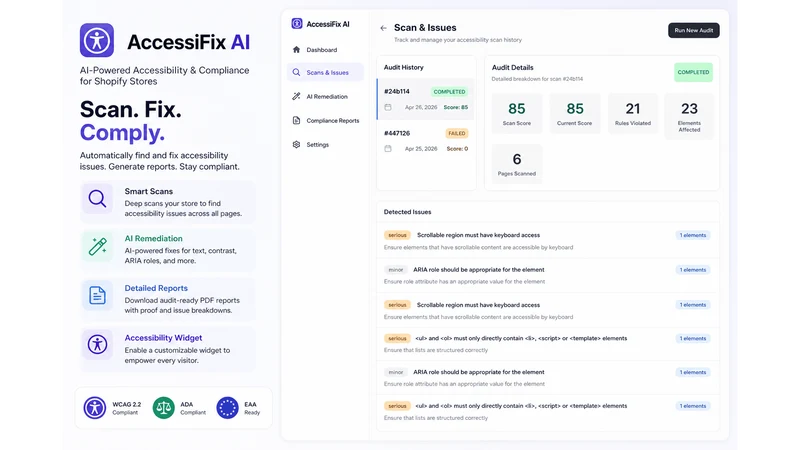Screen dimensions: 800x450
Task: Click the AI Remediation wand icon in sidebar
Action: tap(296, 96)
